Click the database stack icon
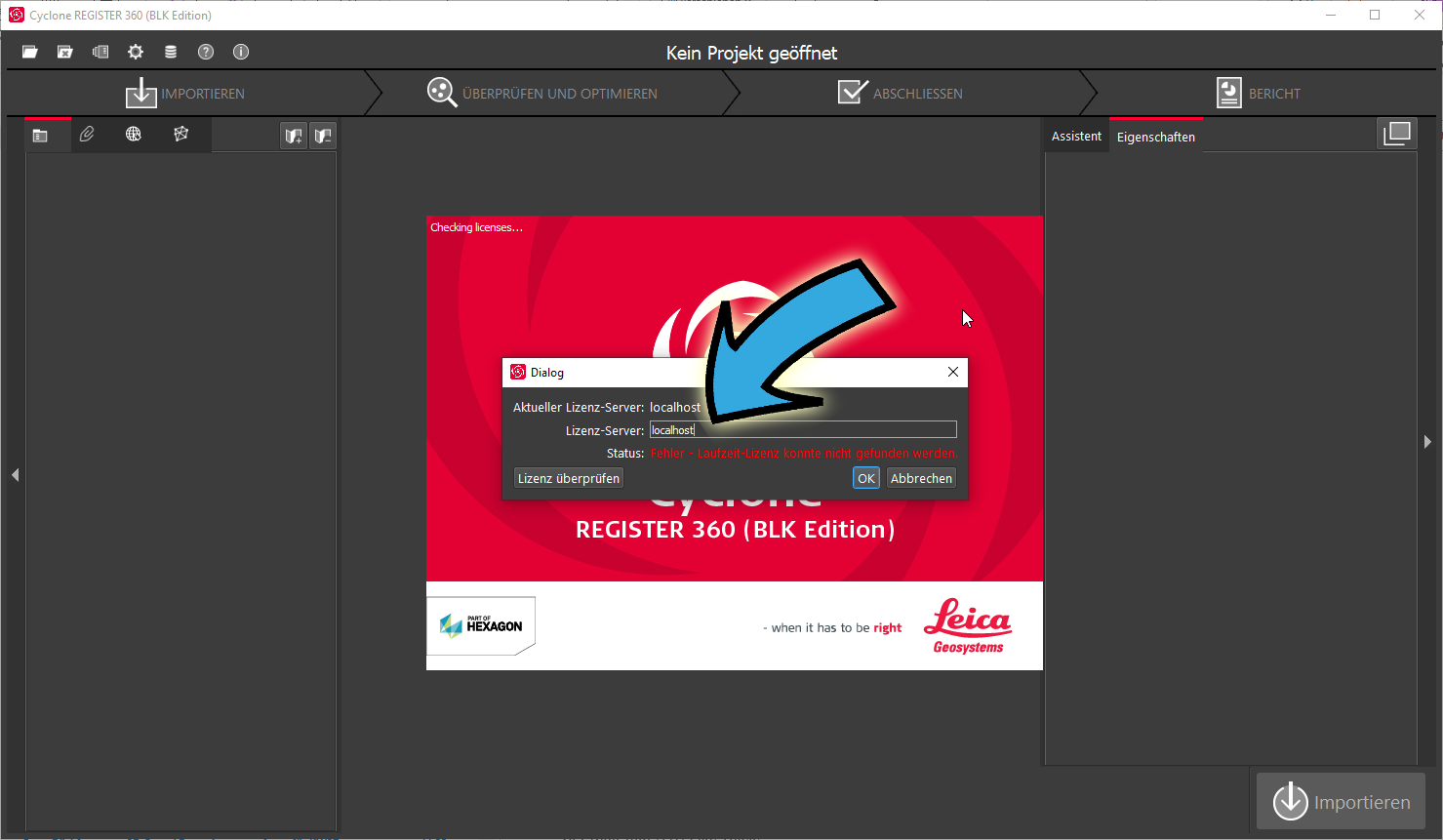Screen dimensions: 1443x840 tap(171, 52)
